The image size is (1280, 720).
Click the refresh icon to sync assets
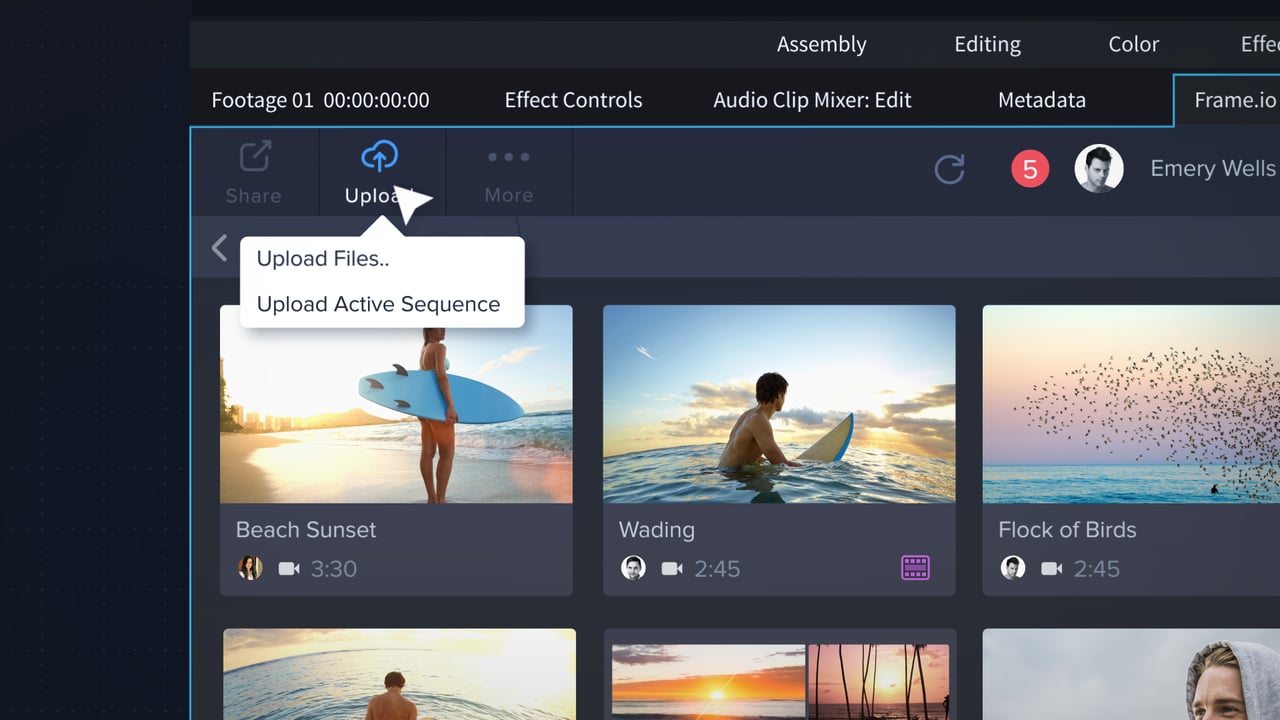coord(949,169)
